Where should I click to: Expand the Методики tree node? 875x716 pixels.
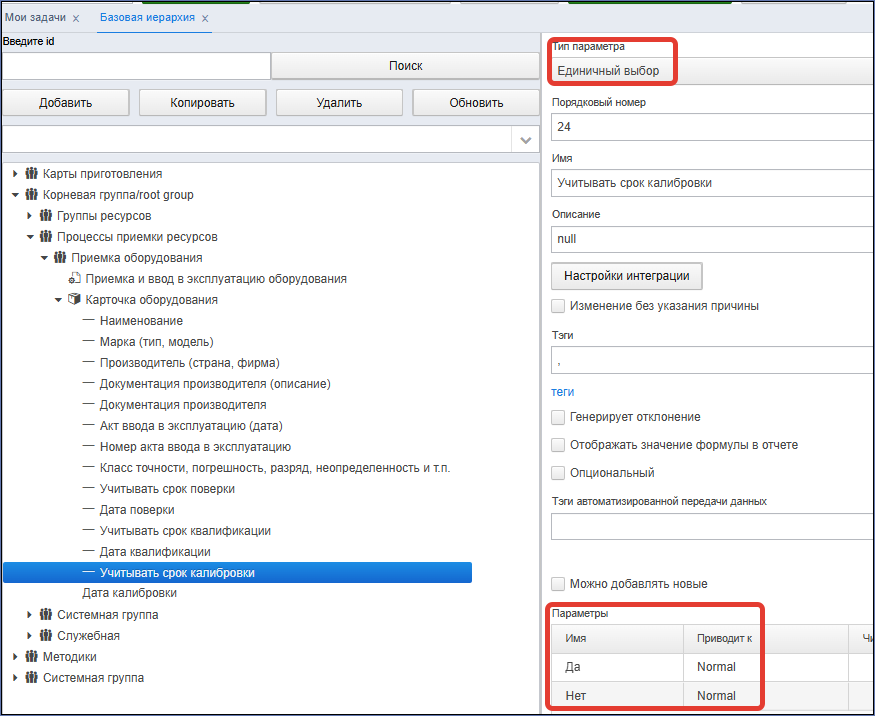16,656
